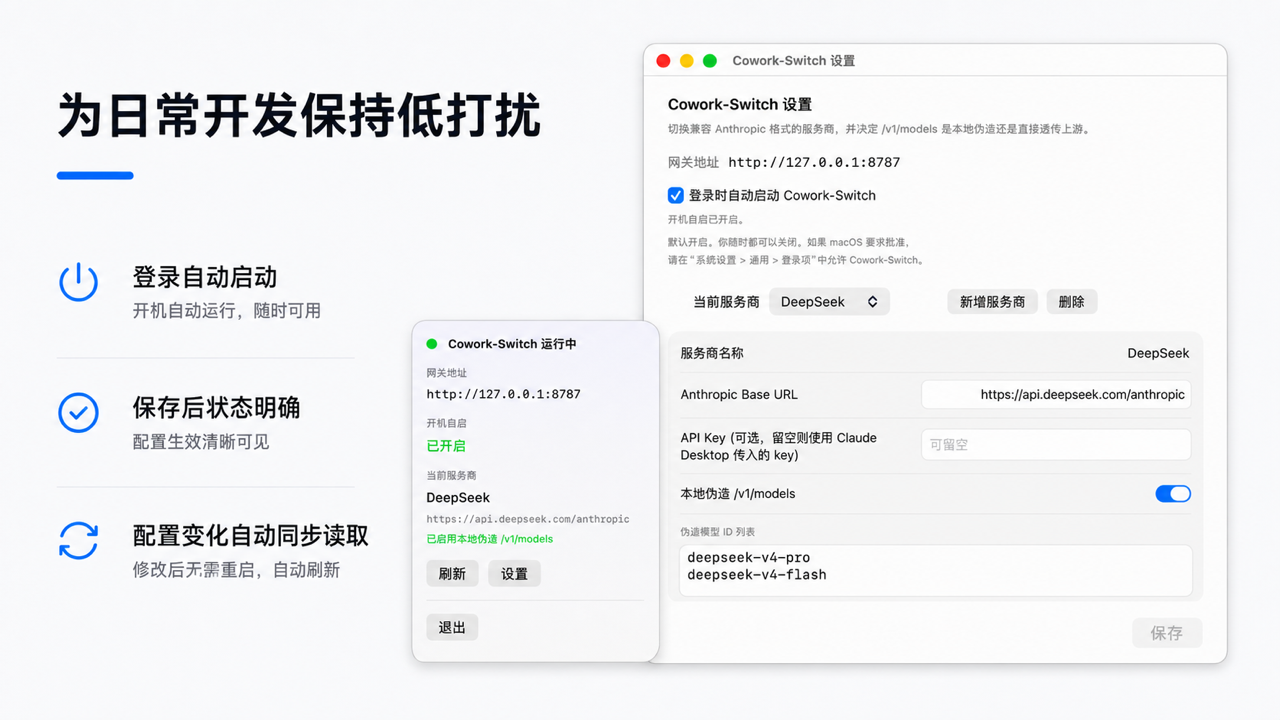Click the 伪造模型 ID 列表 text area
The image size is (1280, 720).
pos(935,570)
